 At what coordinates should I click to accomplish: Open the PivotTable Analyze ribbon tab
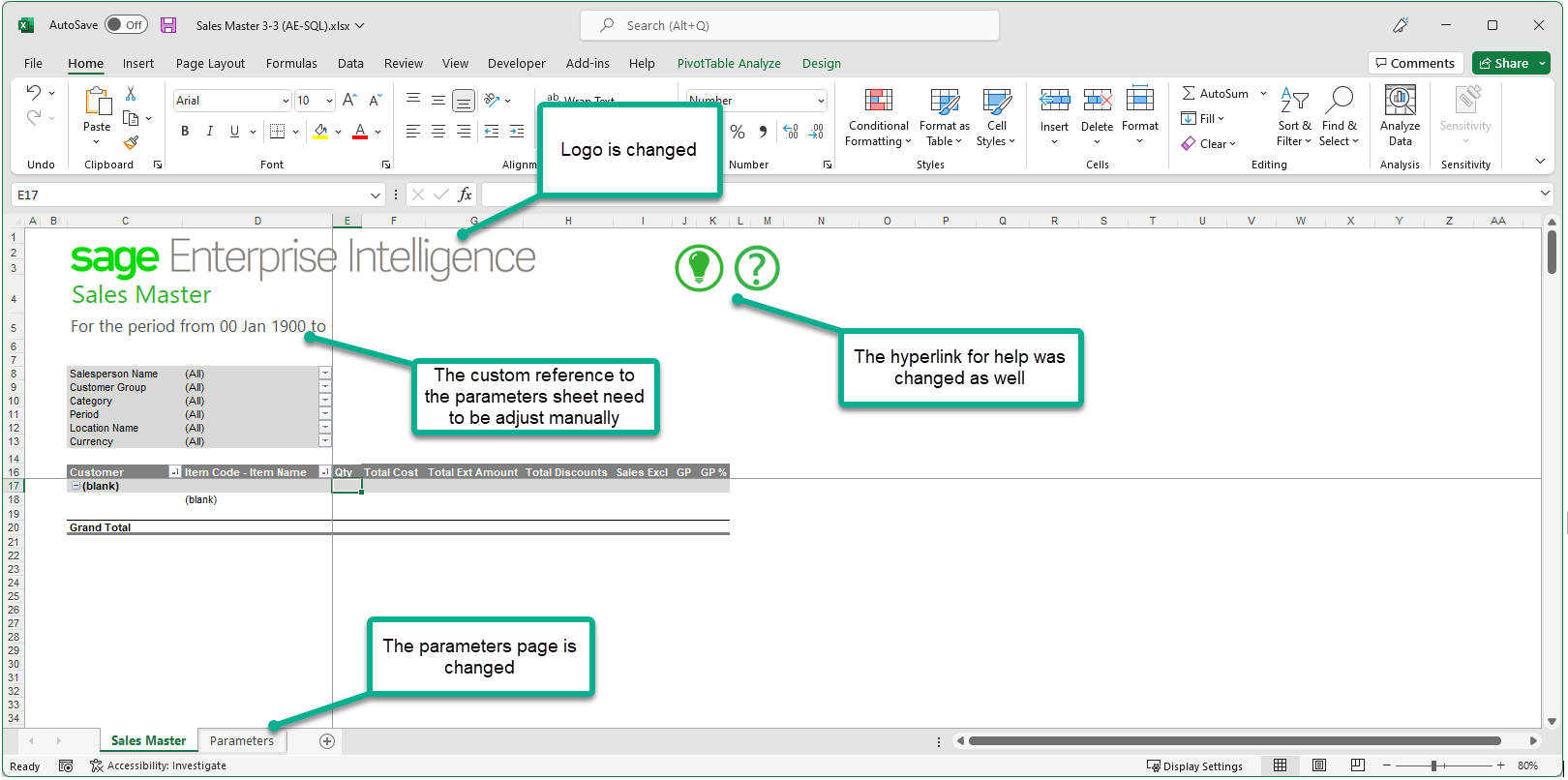(728, 64)
